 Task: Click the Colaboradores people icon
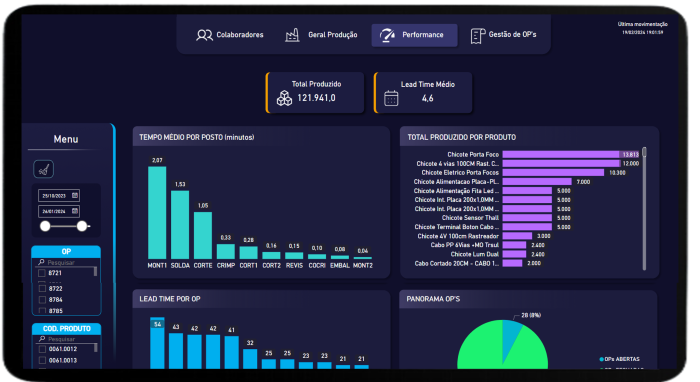(x=204, y=35)
